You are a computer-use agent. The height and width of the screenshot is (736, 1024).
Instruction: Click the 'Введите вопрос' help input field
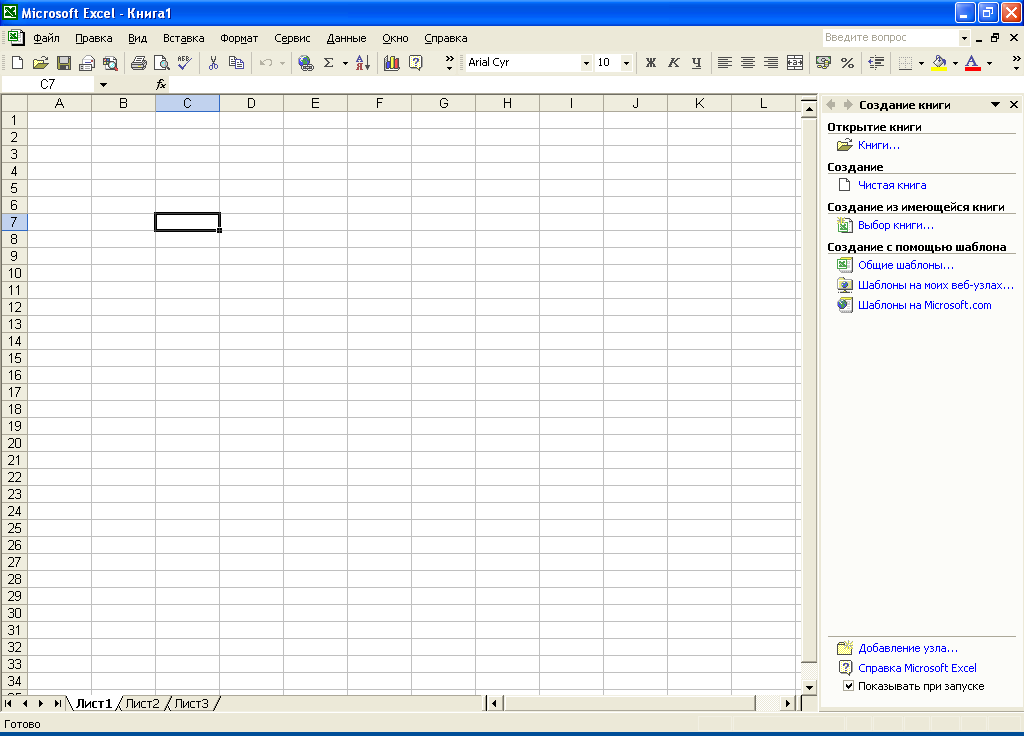point(891,38)
